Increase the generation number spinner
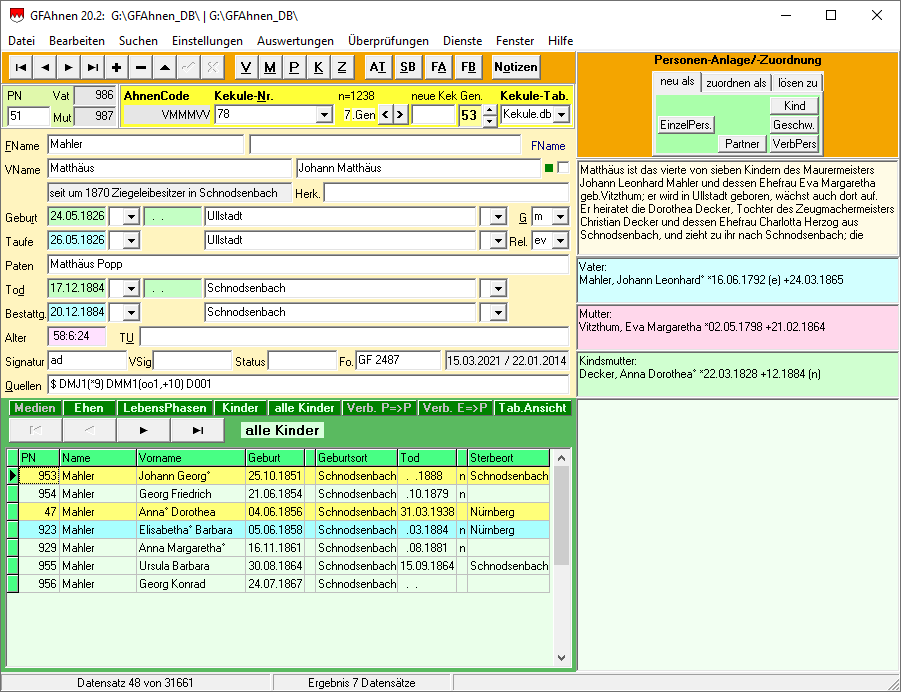Screen dimensions: 901x692 tap(489, 110)
